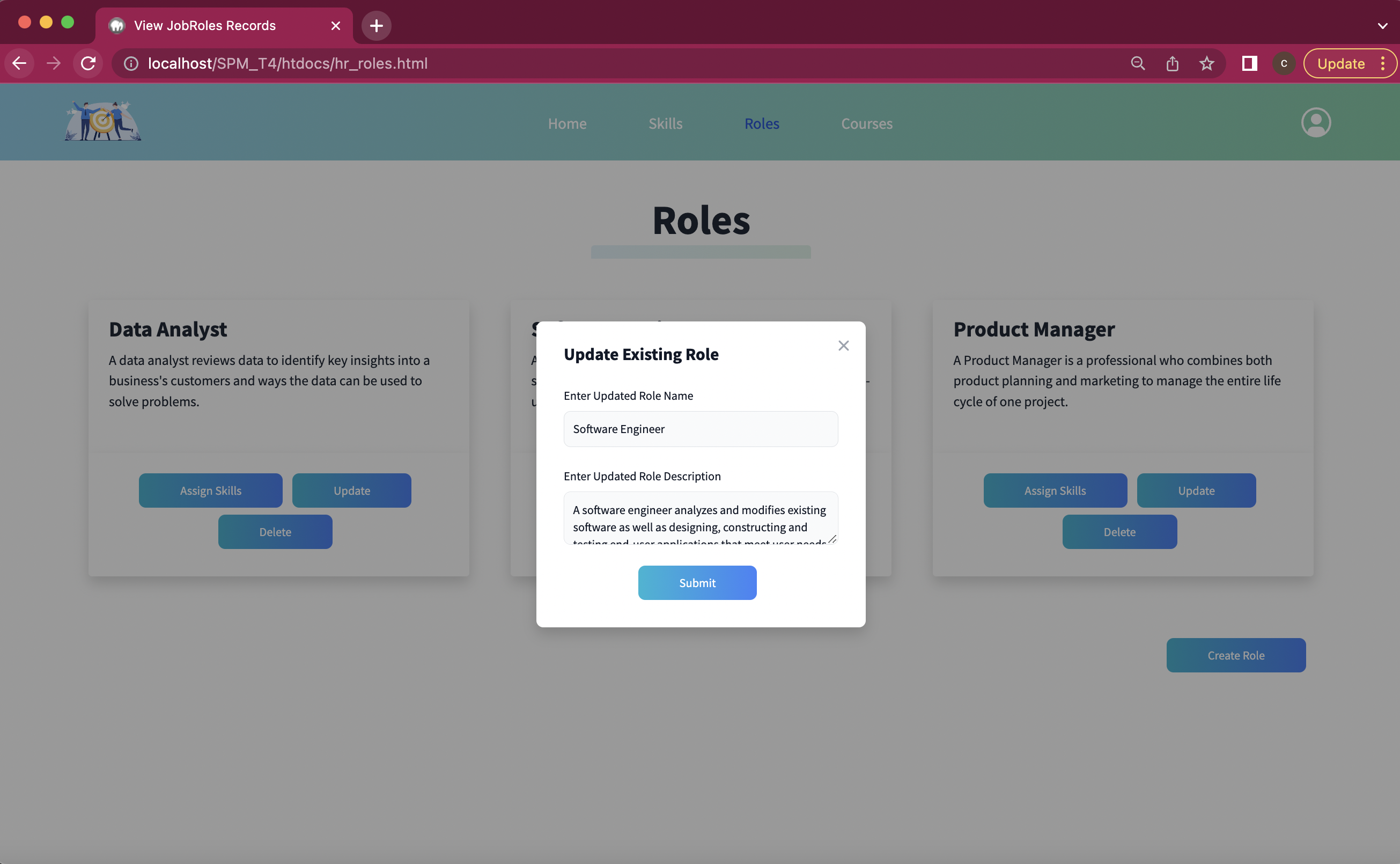Screen dimensions: 1400x864
Task: Open the tab search chevron at top right
Action: click(x=1382, y=26)
